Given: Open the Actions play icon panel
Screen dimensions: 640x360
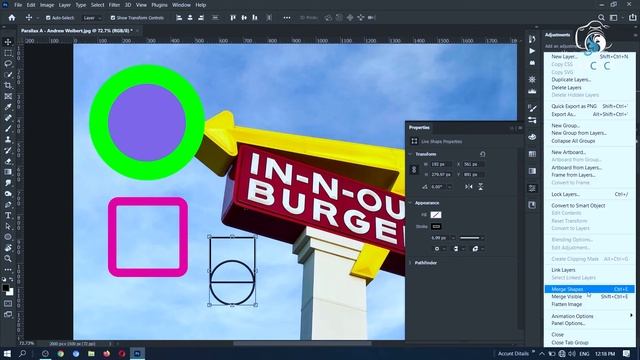Looking at the screenshot, I should (x=532, y=51).
